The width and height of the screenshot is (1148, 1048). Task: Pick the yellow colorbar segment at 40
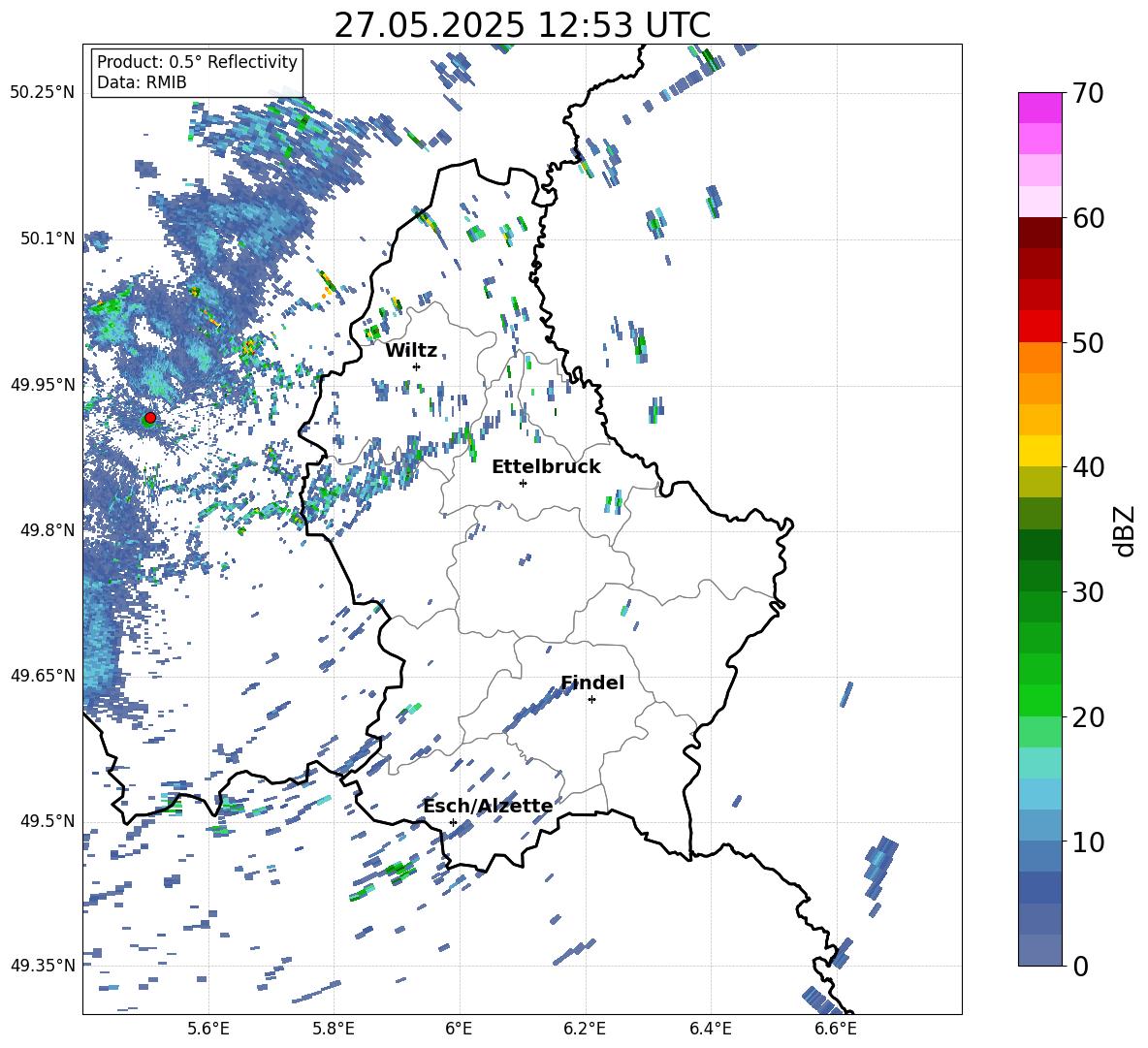[x=1039, y=451]
